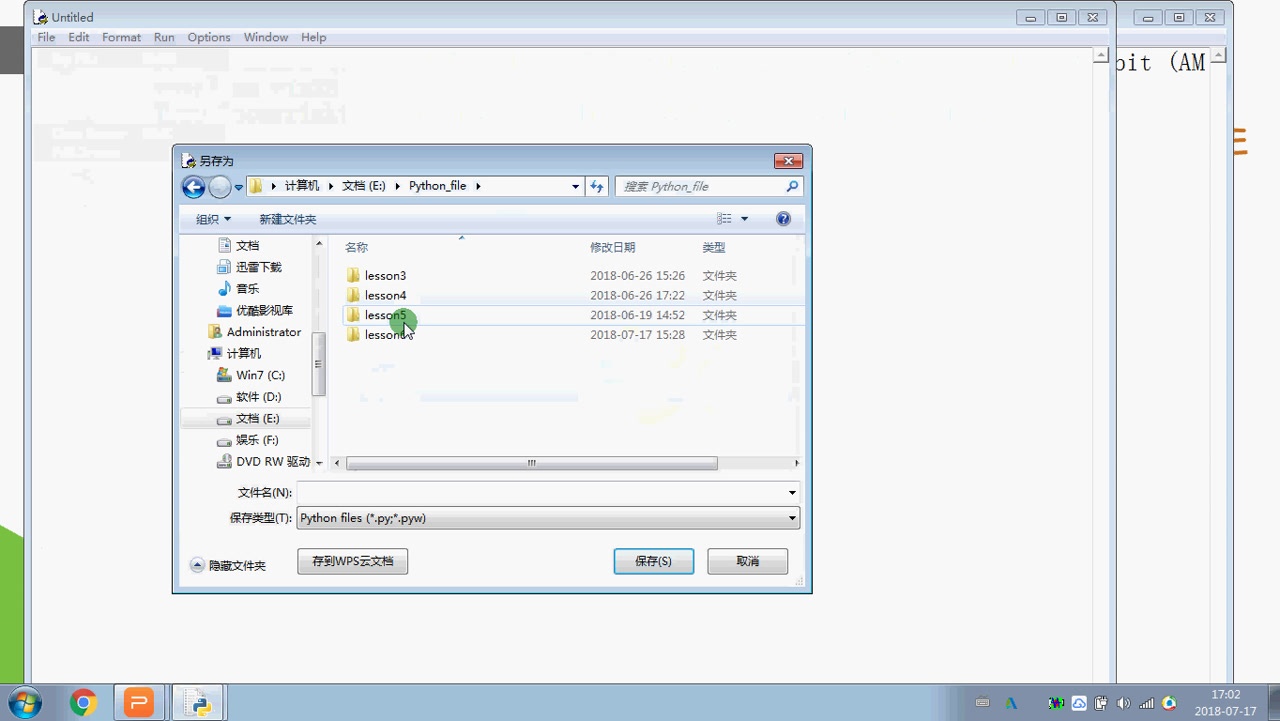
Task: Click the volume speaker tray icon
Action: (1123, 703)
